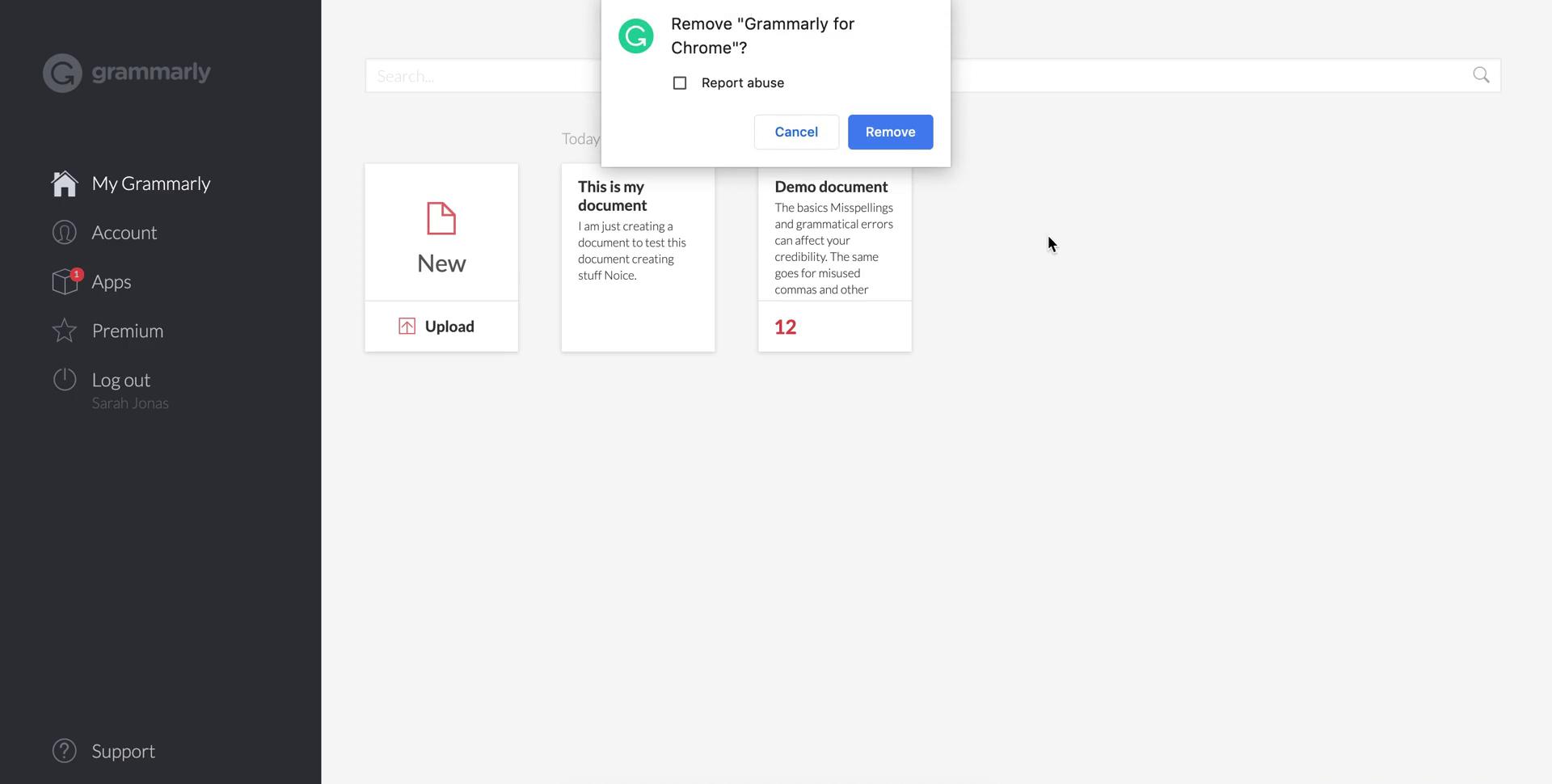This screenshot has width=1552, height=784.
Task: Click the Apps cube icon with badge
Action: [66, 281]
